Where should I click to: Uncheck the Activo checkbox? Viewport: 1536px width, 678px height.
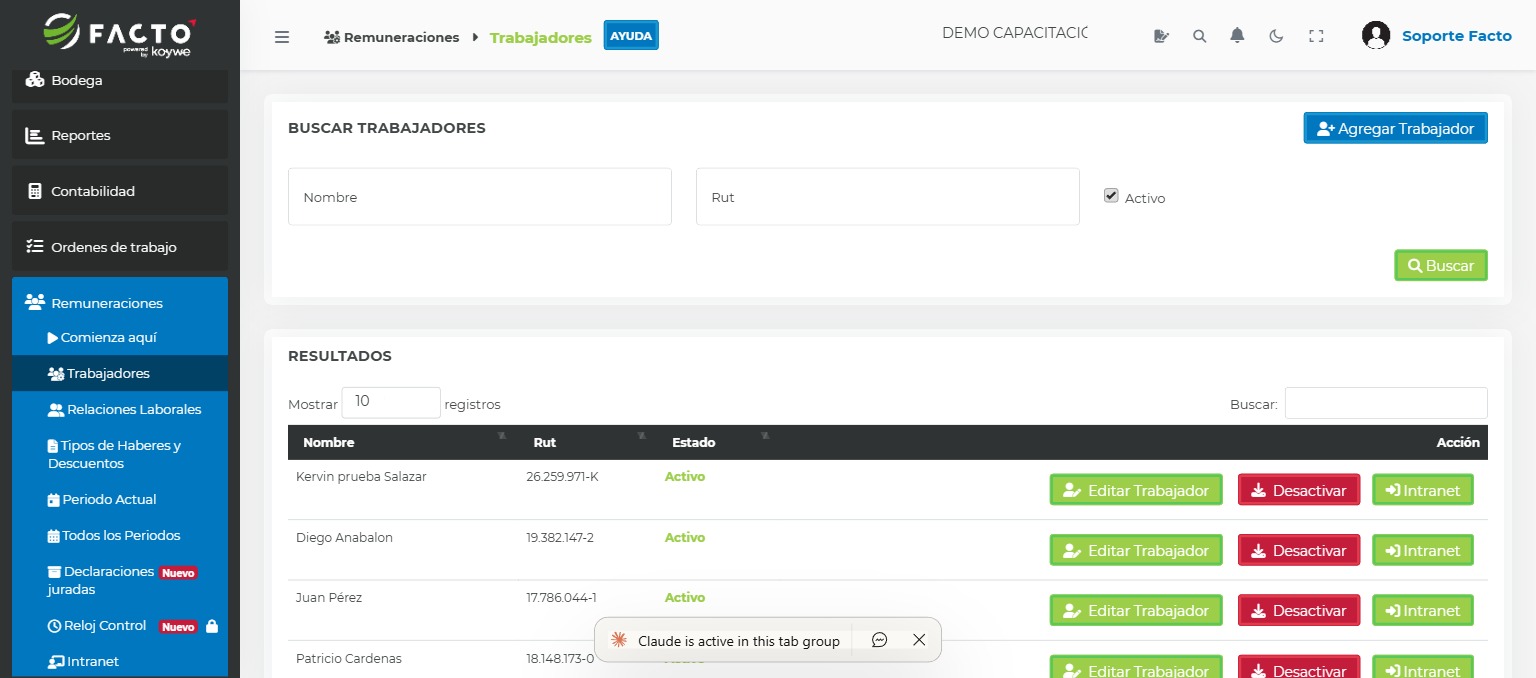point(1111,196)
